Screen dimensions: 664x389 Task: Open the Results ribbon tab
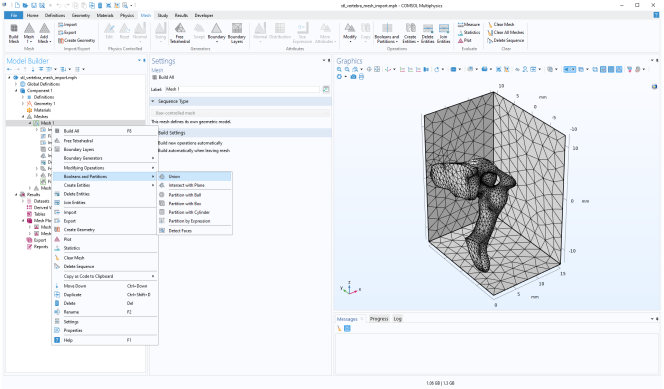click(x=181, y=15)
